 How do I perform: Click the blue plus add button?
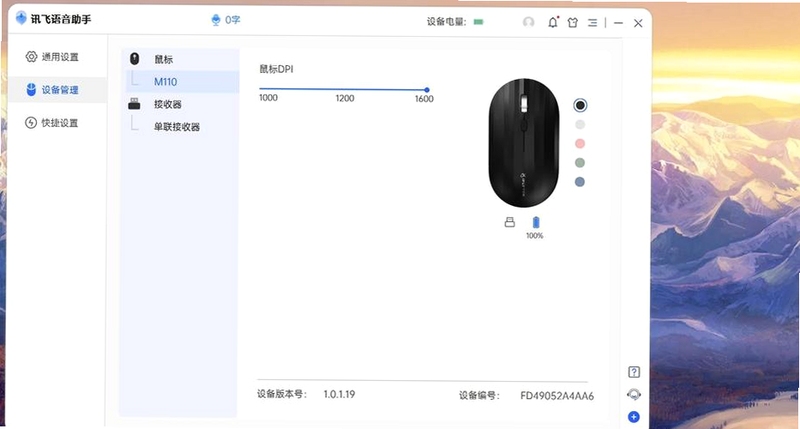coord(634,417)
